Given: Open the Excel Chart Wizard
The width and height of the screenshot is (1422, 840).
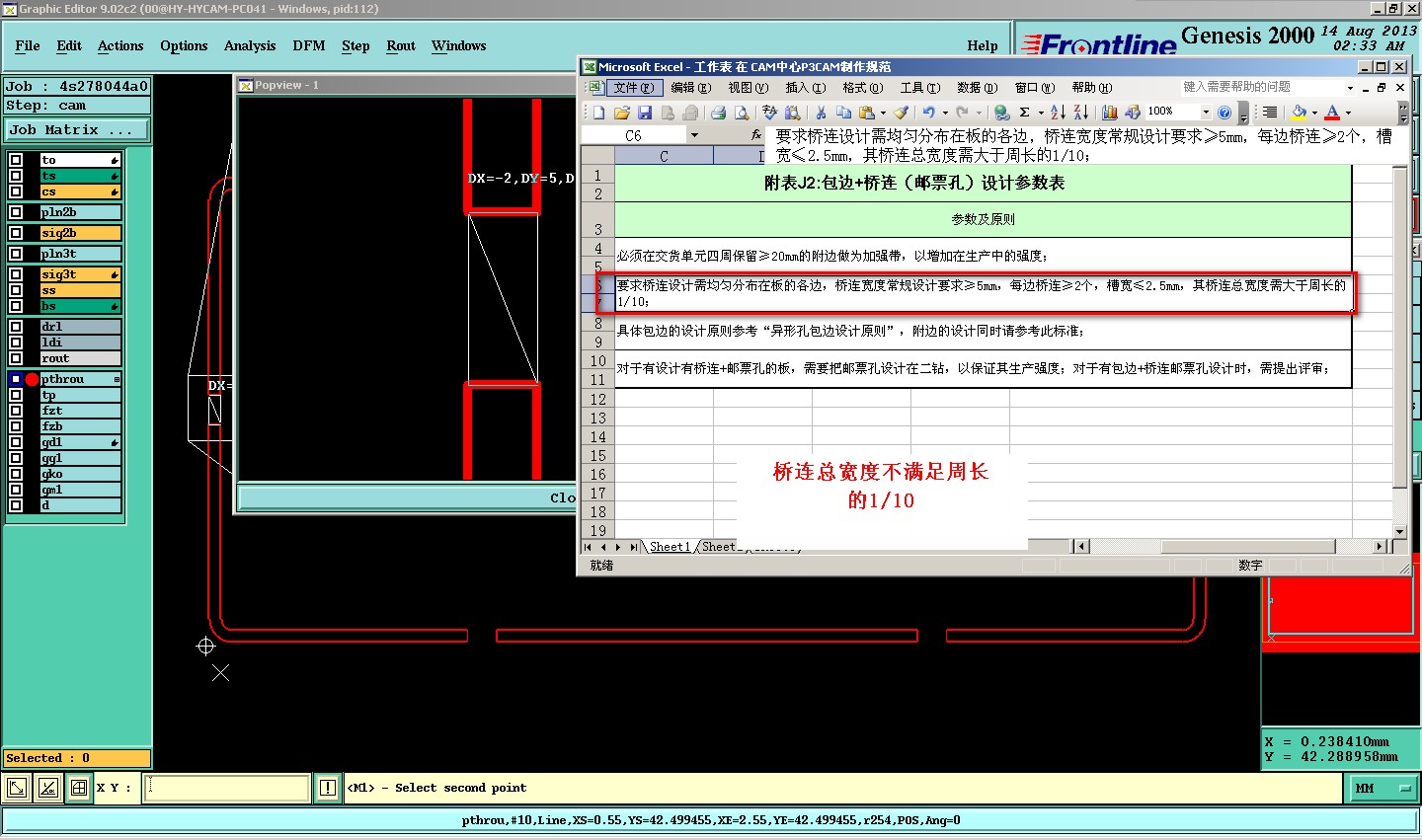Looking at the screenshot, I should (1109, 113).
